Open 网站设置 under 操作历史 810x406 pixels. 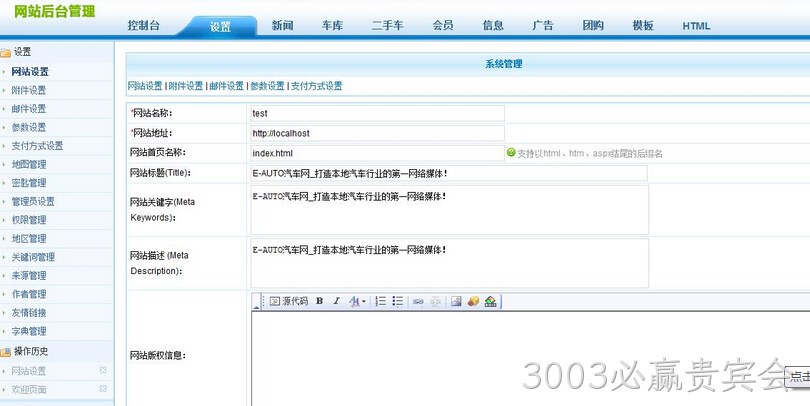[x=29, y=371]
